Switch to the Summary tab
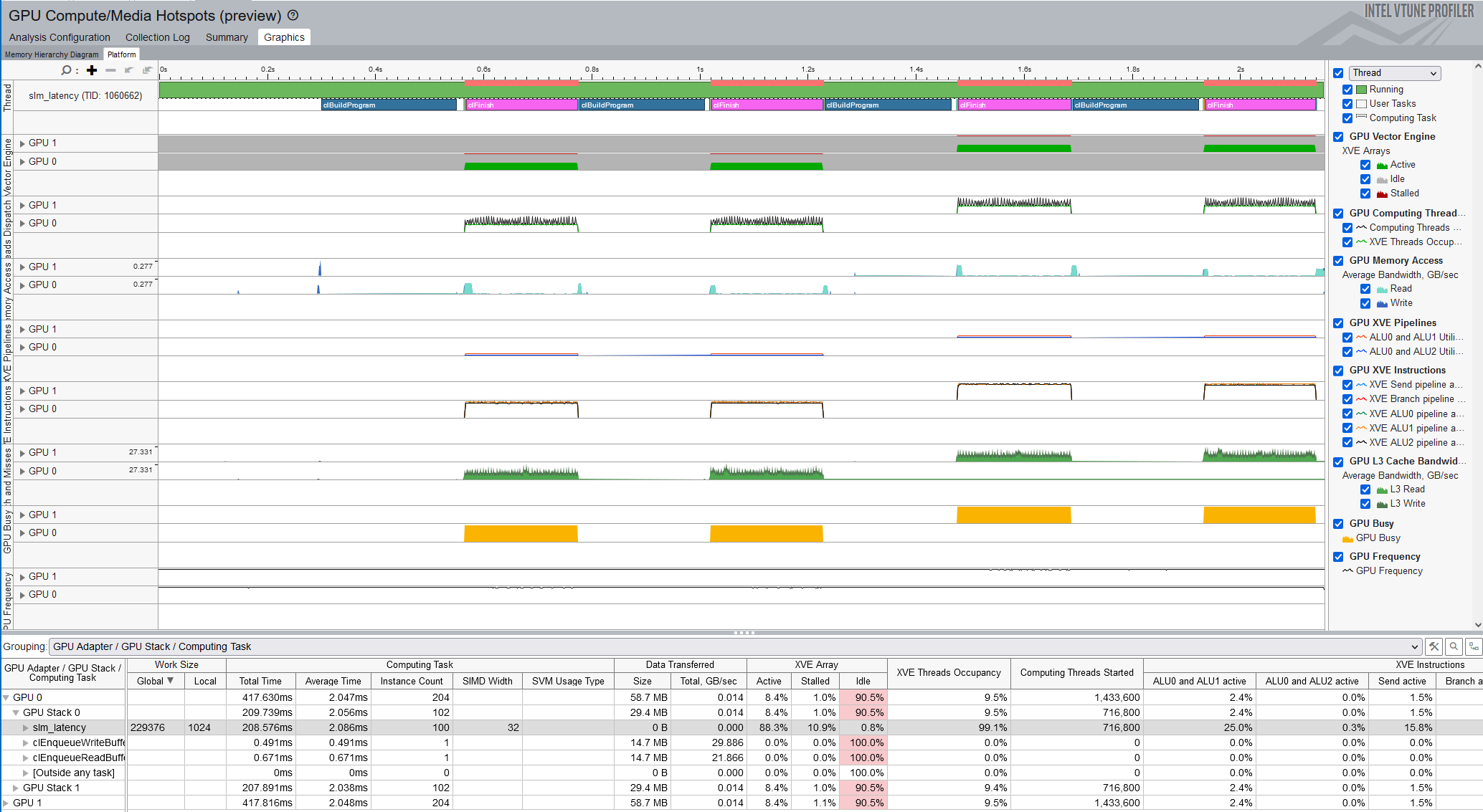This screenshot has height=812, width=1483. [x=227, y=37]
